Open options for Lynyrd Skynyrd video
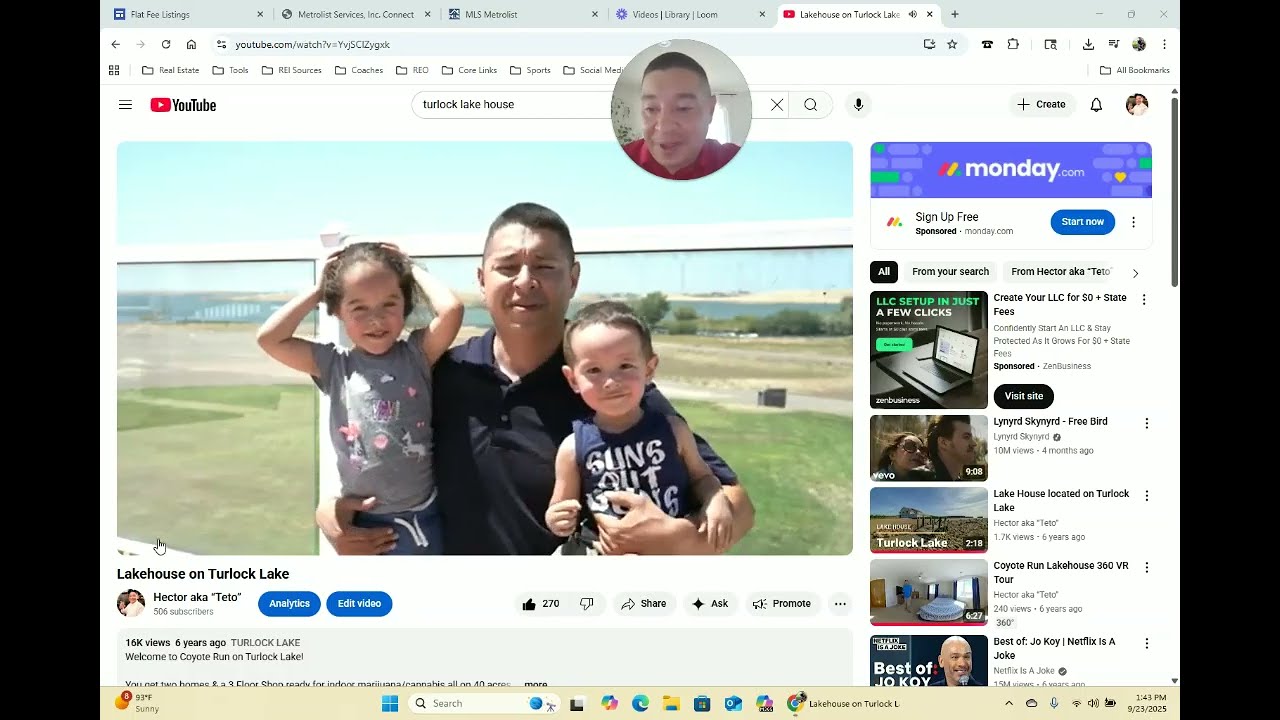This screenshot has width=1280, height=720. 1146,423
